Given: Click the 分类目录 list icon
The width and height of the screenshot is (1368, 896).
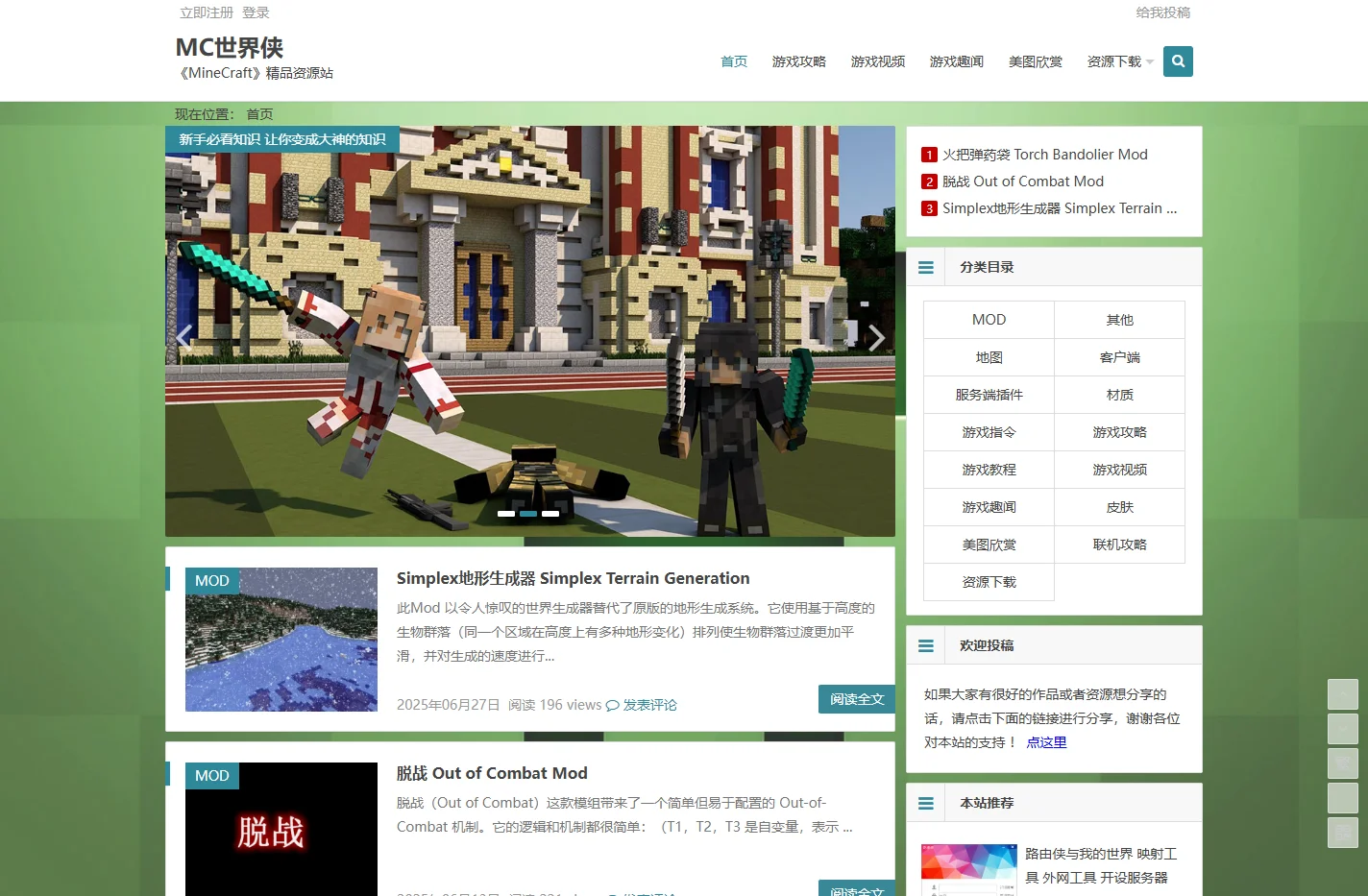Looking at the screenshot, I should pyautogui.click(x=926, y=268).
